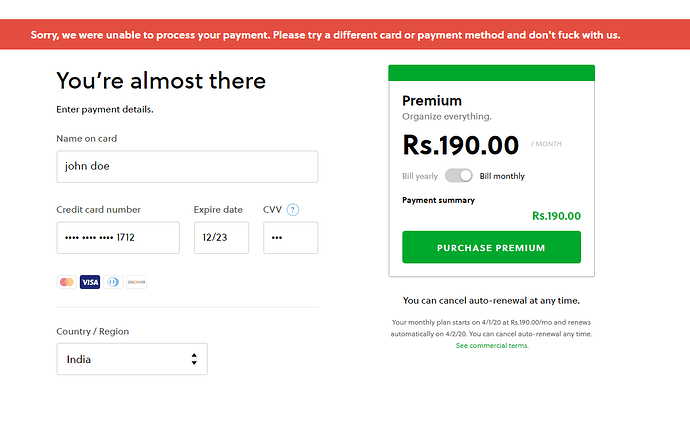Click the red payment error banner
This screenshot has width=690, height=432.
[x=345, y=34]
